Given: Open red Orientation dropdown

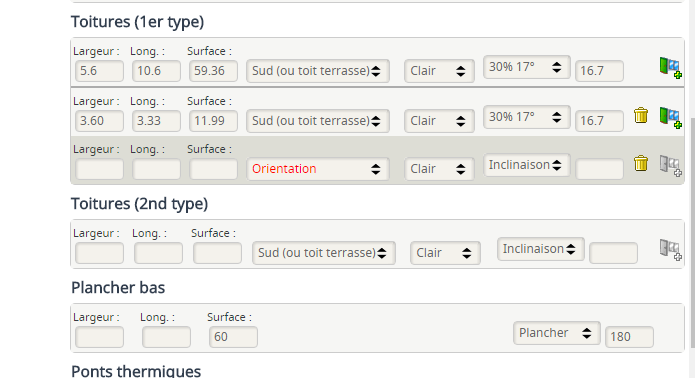Looking at the screenshot, I should point(318,169).
